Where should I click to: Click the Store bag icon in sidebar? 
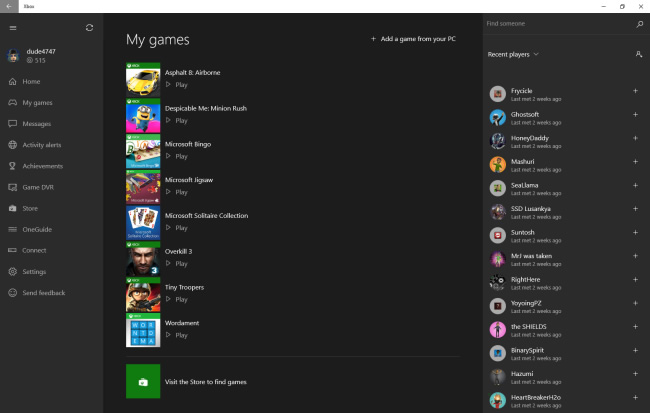click(x=13, y=208)
